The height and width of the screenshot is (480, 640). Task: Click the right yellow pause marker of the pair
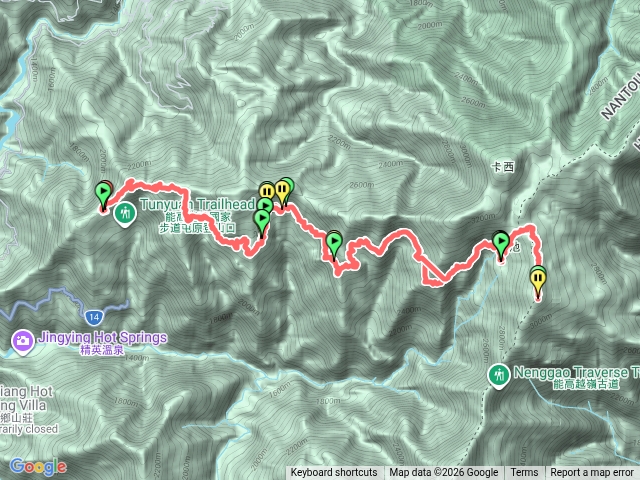(282, 192)
